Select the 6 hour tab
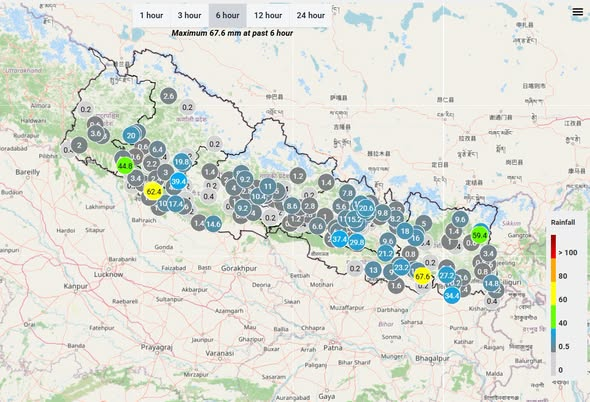This screenshot has height=402, width=590. [228, 15]
